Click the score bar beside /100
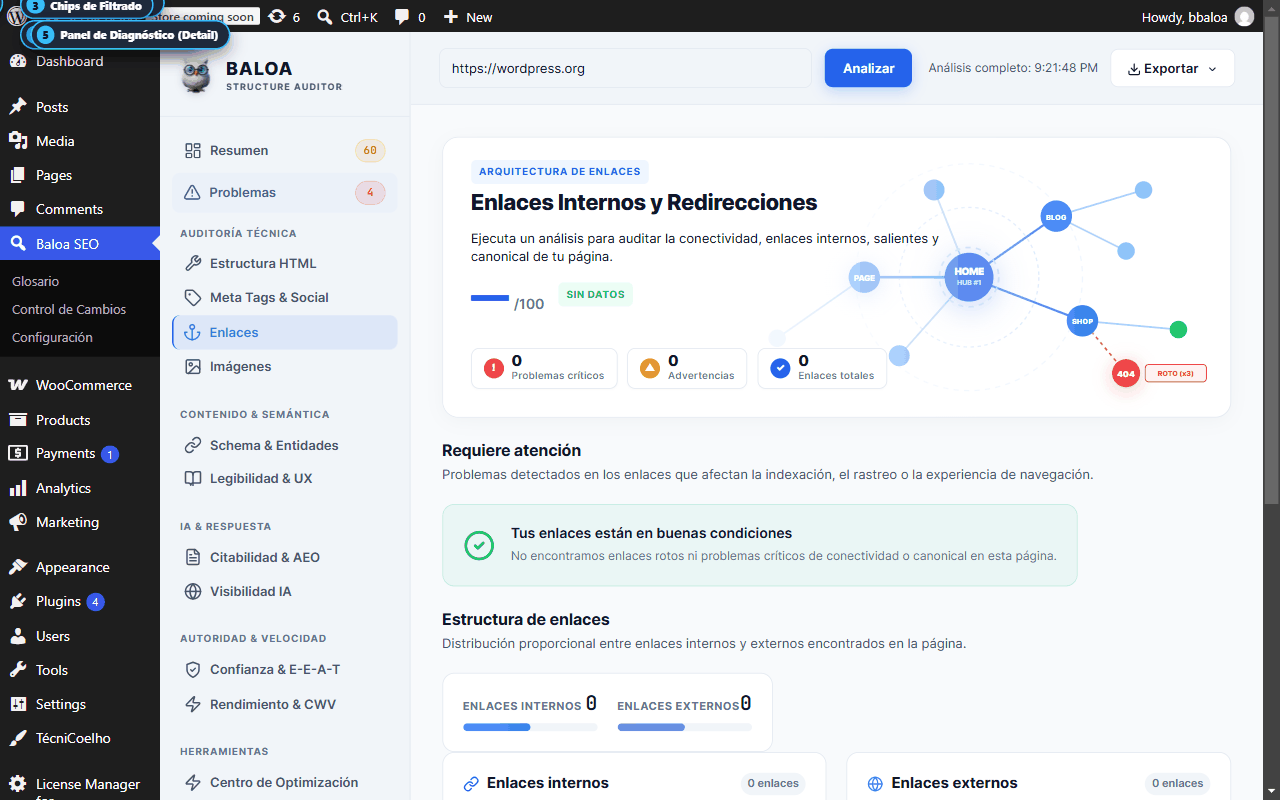 [x=490, y=297]
